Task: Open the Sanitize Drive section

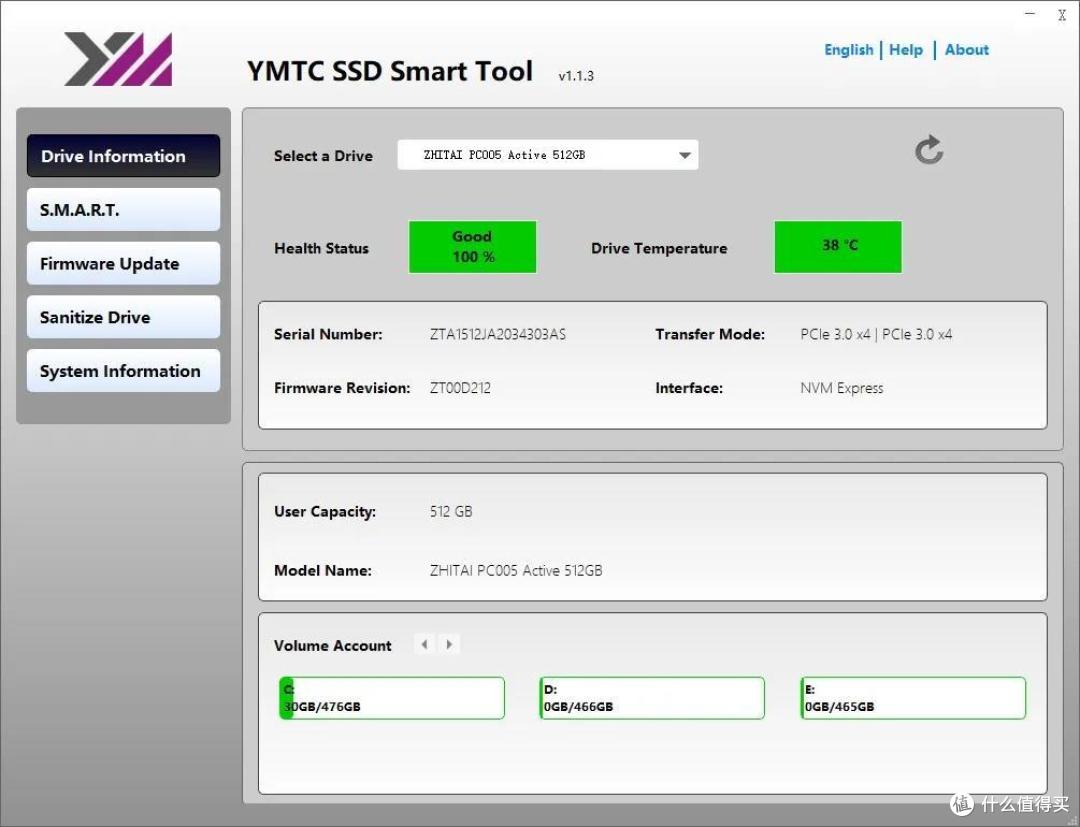Action: pyautogui.click(x=123, y=317)
